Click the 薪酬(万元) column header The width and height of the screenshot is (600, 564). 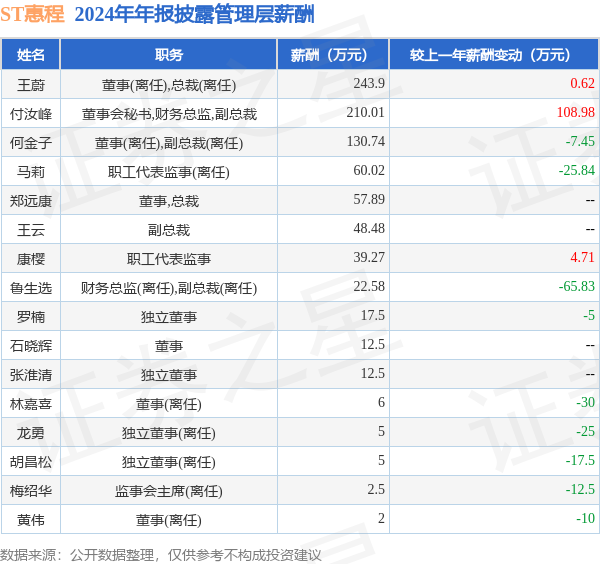[x=333, y=55]
